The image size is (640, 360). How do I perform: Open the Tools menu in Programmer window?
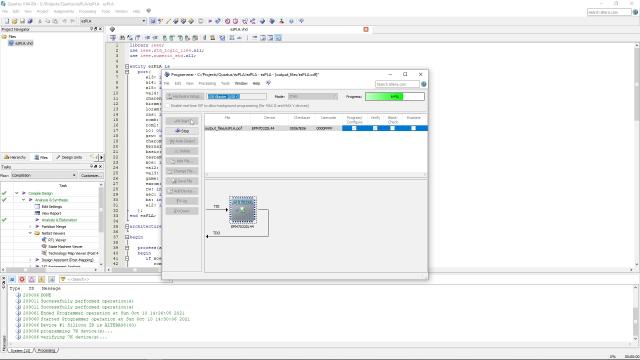pos(225,83)
